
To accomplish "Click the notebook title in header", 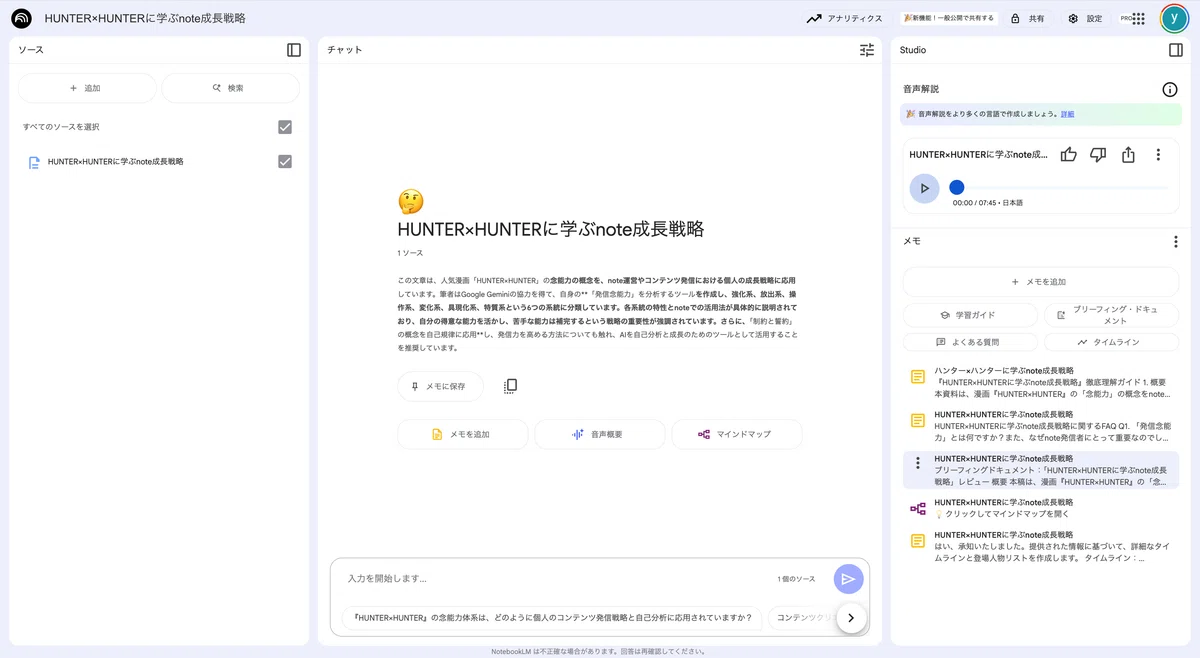I will tap(145, 18).
